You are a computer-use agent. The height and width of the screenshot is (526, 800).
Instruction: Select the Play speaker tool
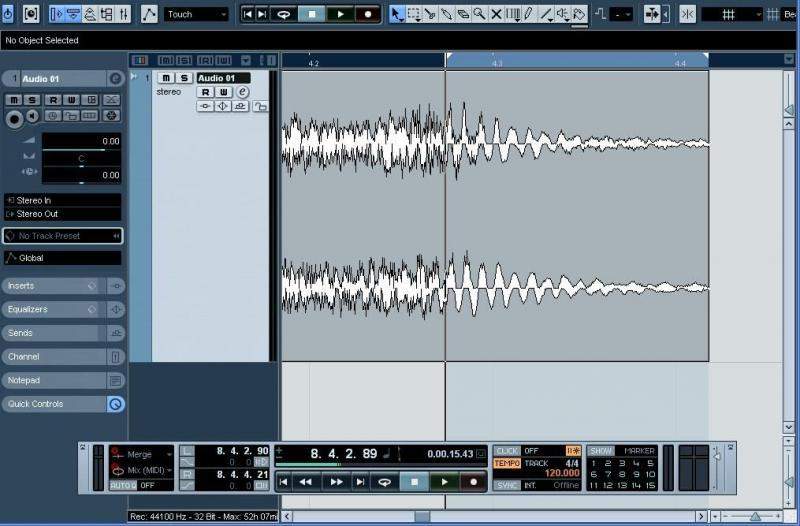(563, 14)
